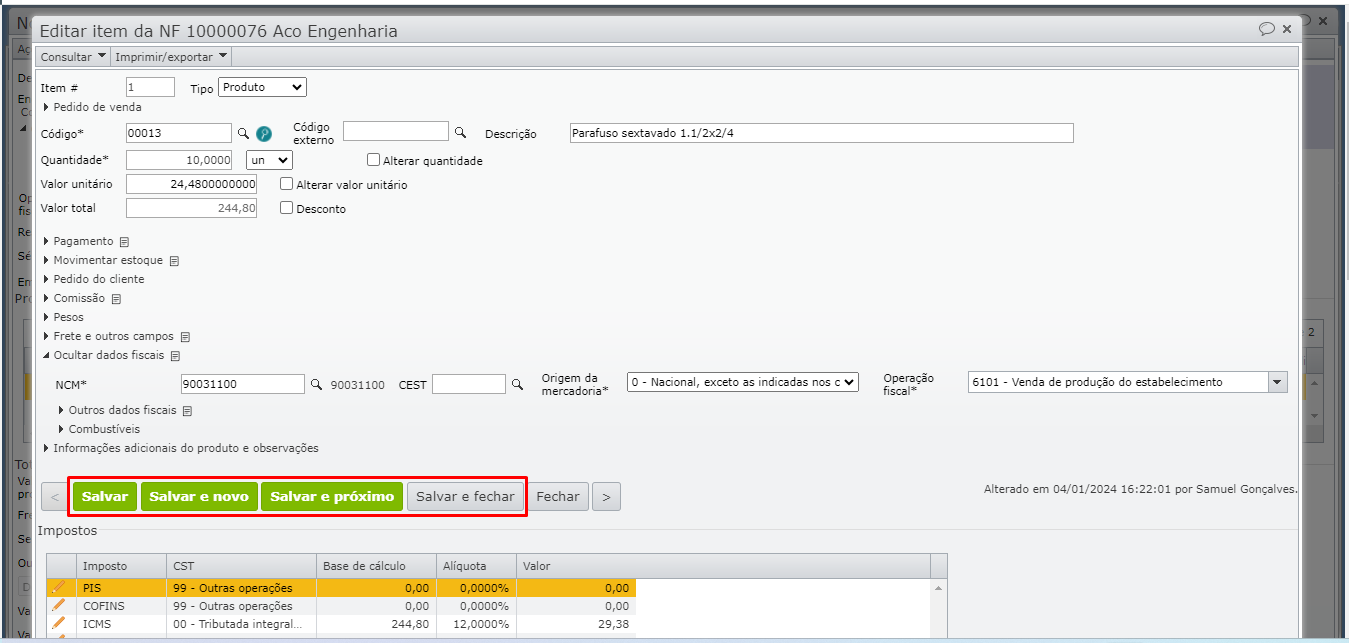Click note icon beside Ocultar dados fiscais

tap(175, 356)
